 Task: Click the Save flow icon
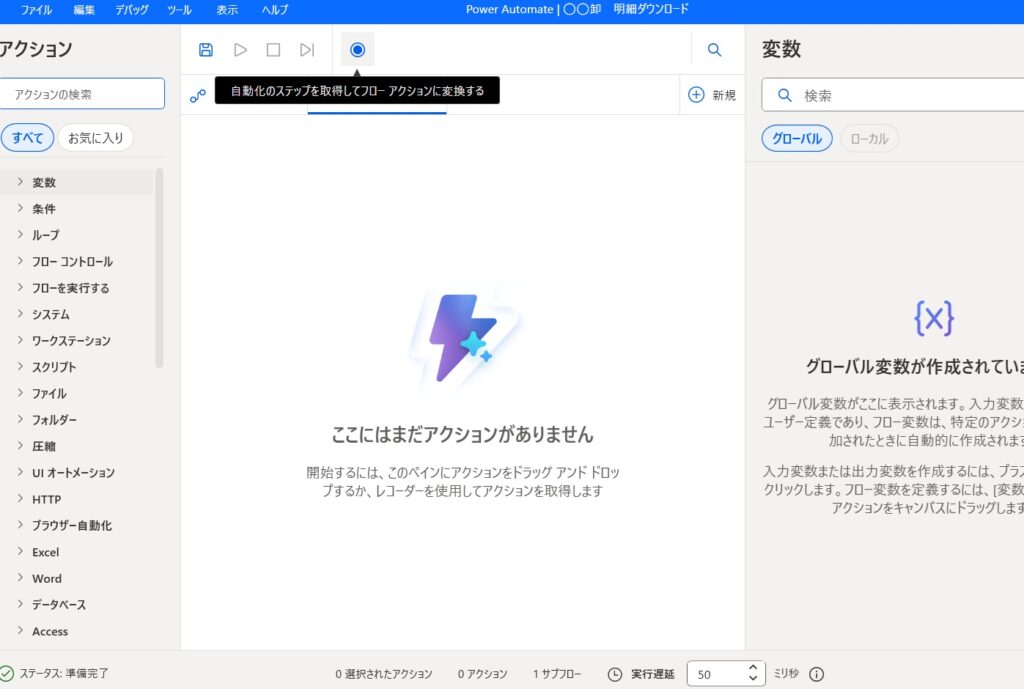point(206,50)
